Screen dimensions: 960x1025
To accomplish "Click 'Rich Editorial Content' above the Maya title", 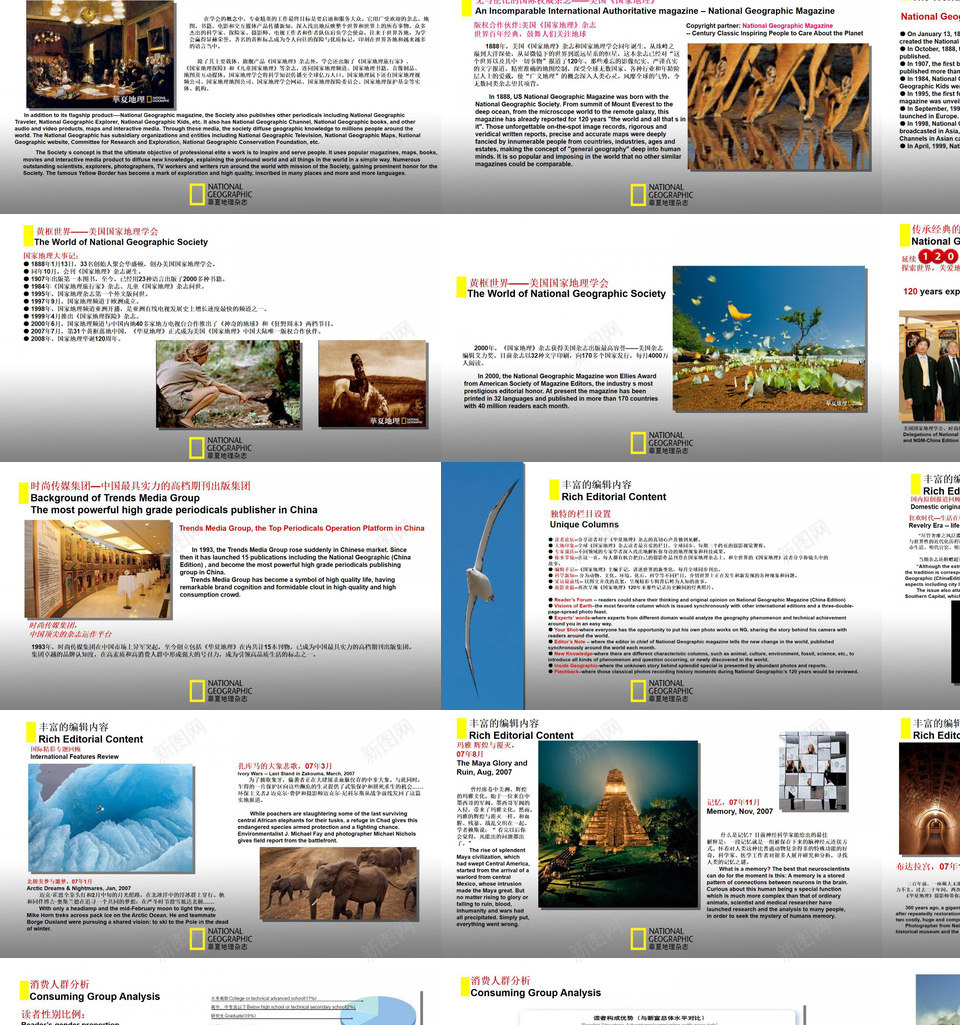I will point(521,735).
